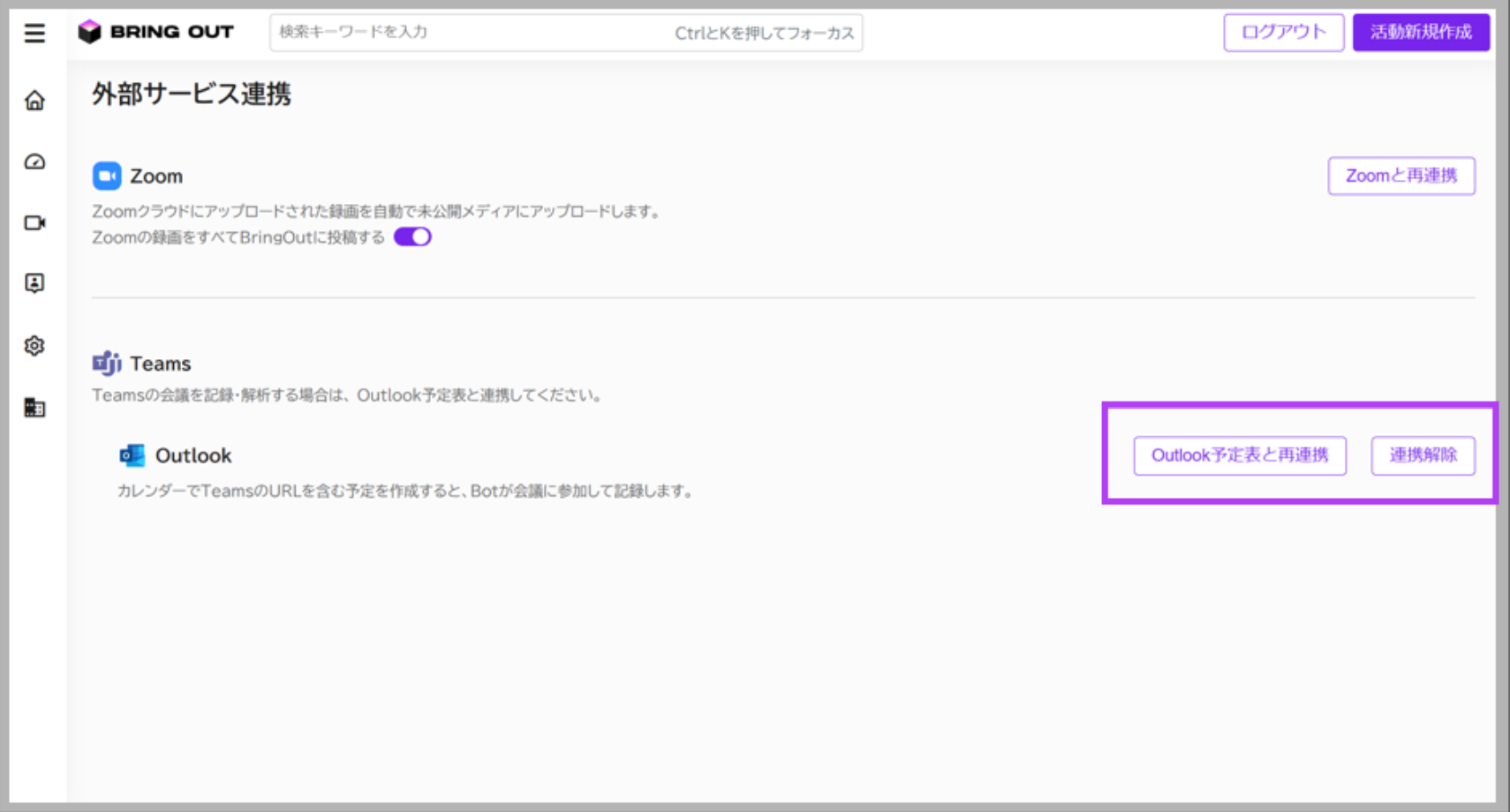Image resolution: width=1510 pixels, height=812 pixels.
Task: Click the Teams app icon
Action: pyautogui.click(x=107, y=363)
